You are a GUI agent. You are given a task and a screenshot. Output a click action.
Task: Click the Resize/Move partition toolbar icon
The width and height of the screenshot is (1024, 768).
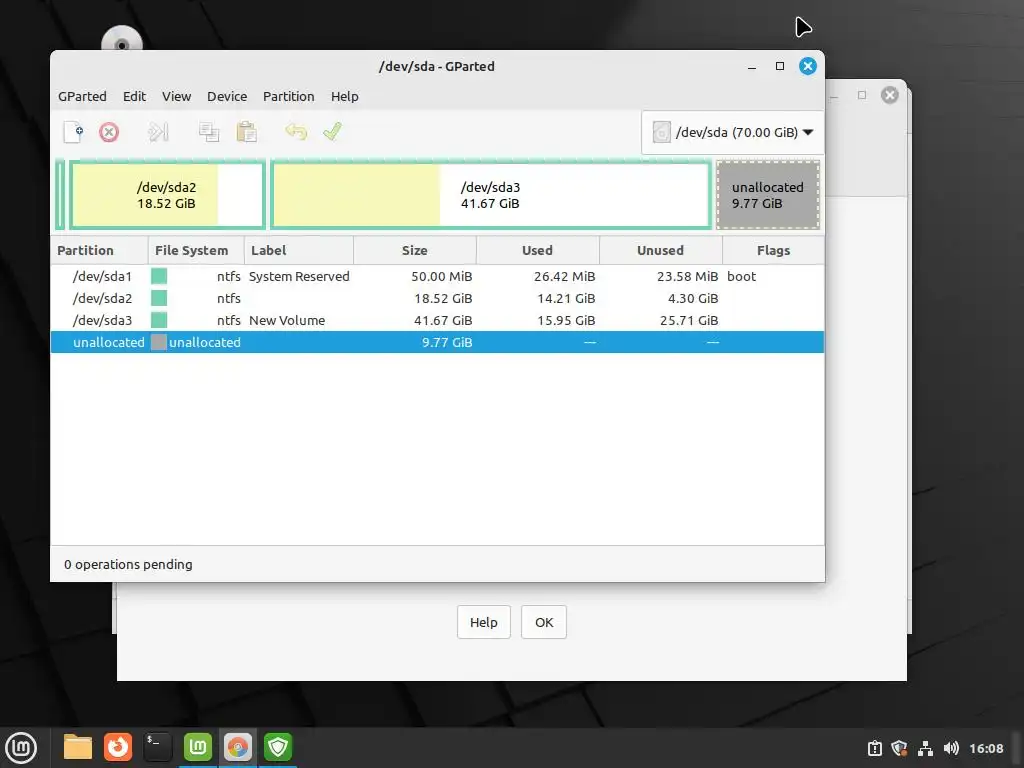click(158, 133)
